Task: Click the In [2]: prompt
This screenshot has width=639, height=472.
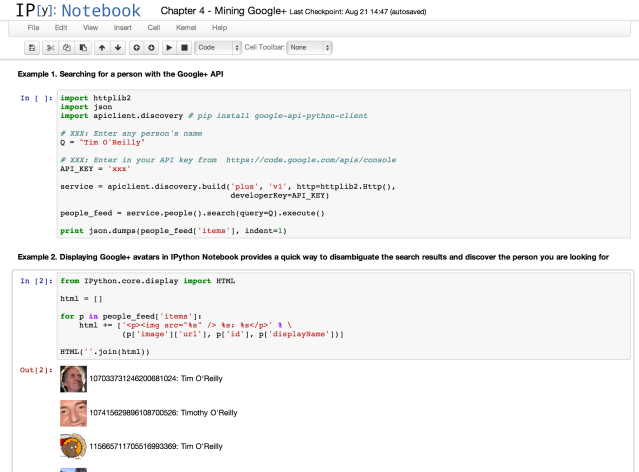Action: 36,281
